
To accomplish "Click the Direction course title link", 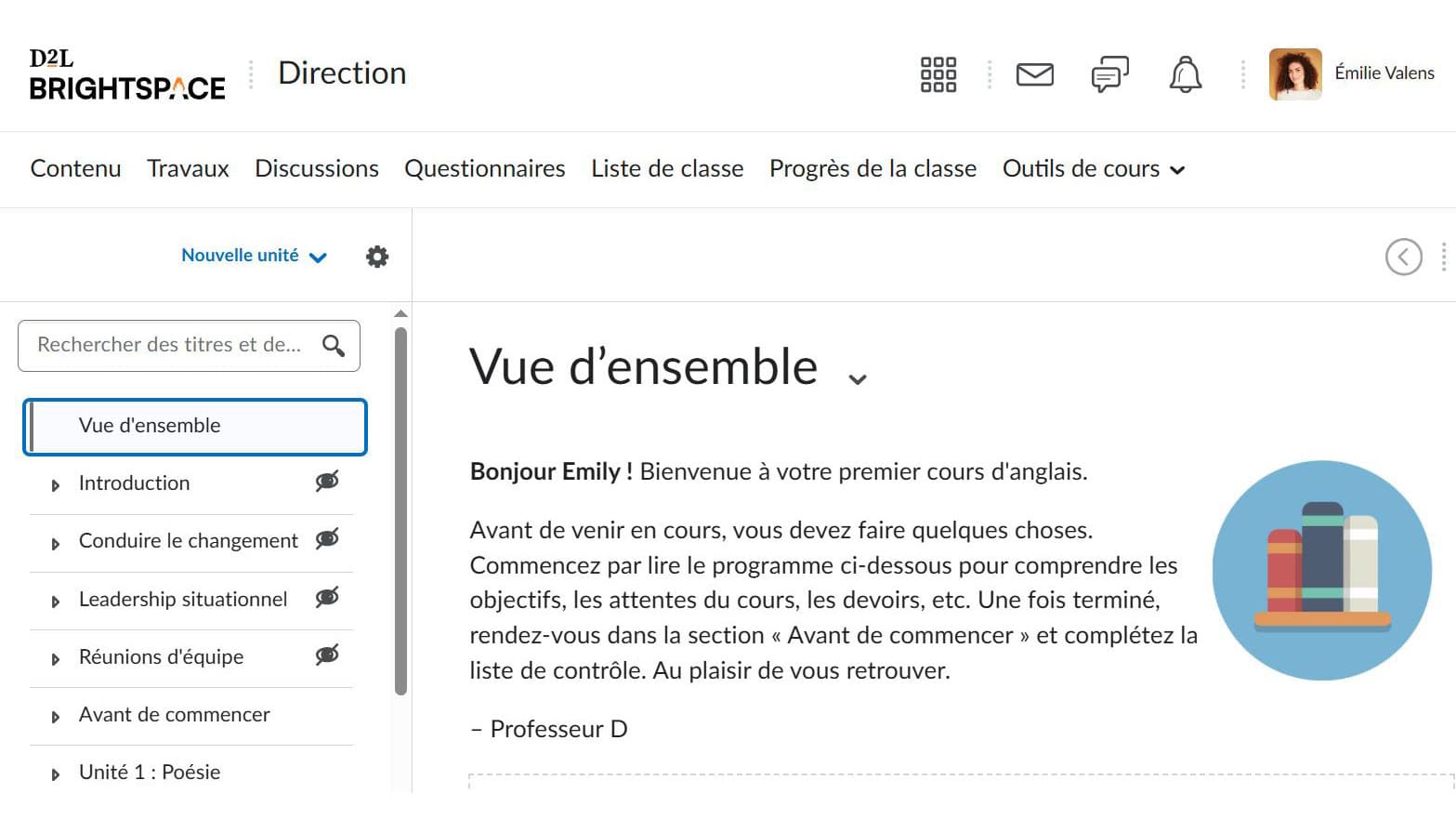I will (342, 73).
